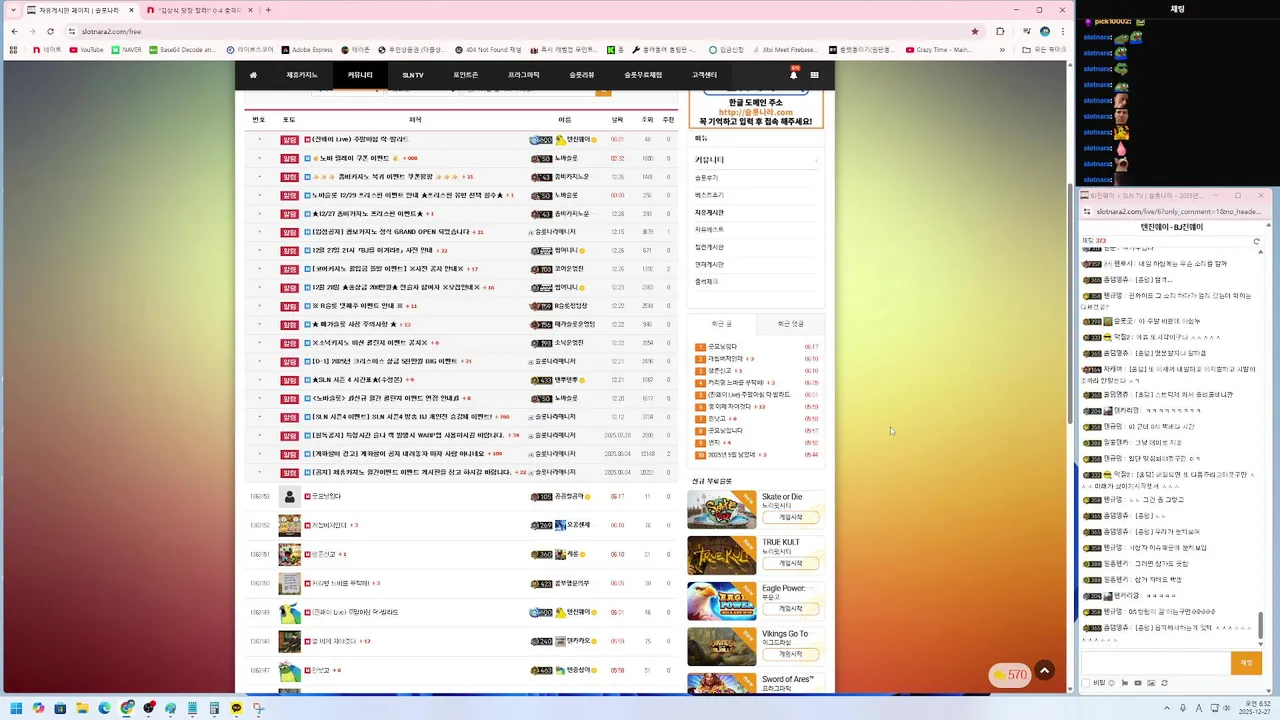1280x720 pixels.
Task: Open the 슬롯후기 sidebar link
Action: coord(707,178)
